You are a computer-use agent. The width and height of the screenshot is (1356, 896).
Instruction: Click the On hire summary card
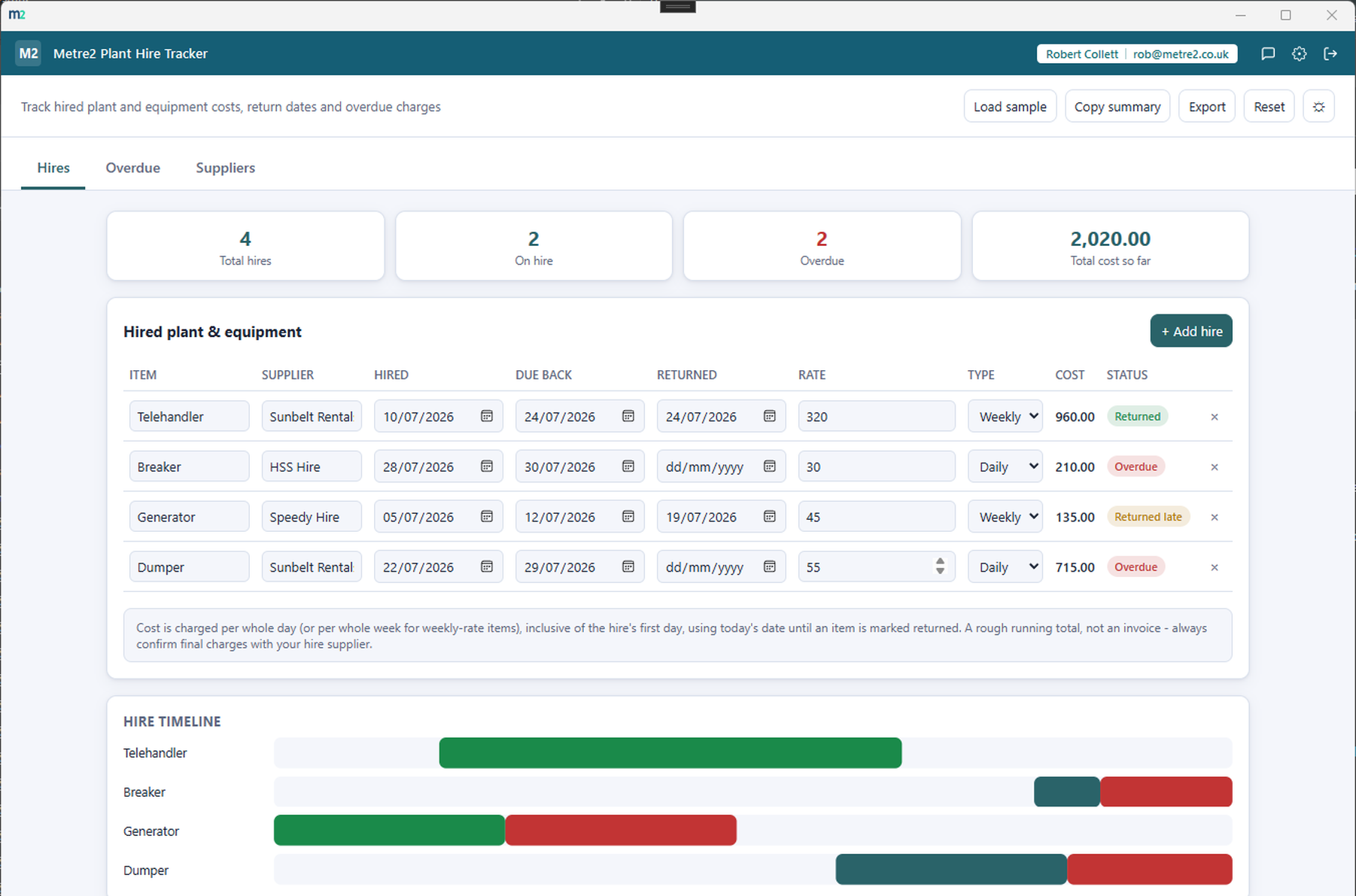click(x=534, y=246)
